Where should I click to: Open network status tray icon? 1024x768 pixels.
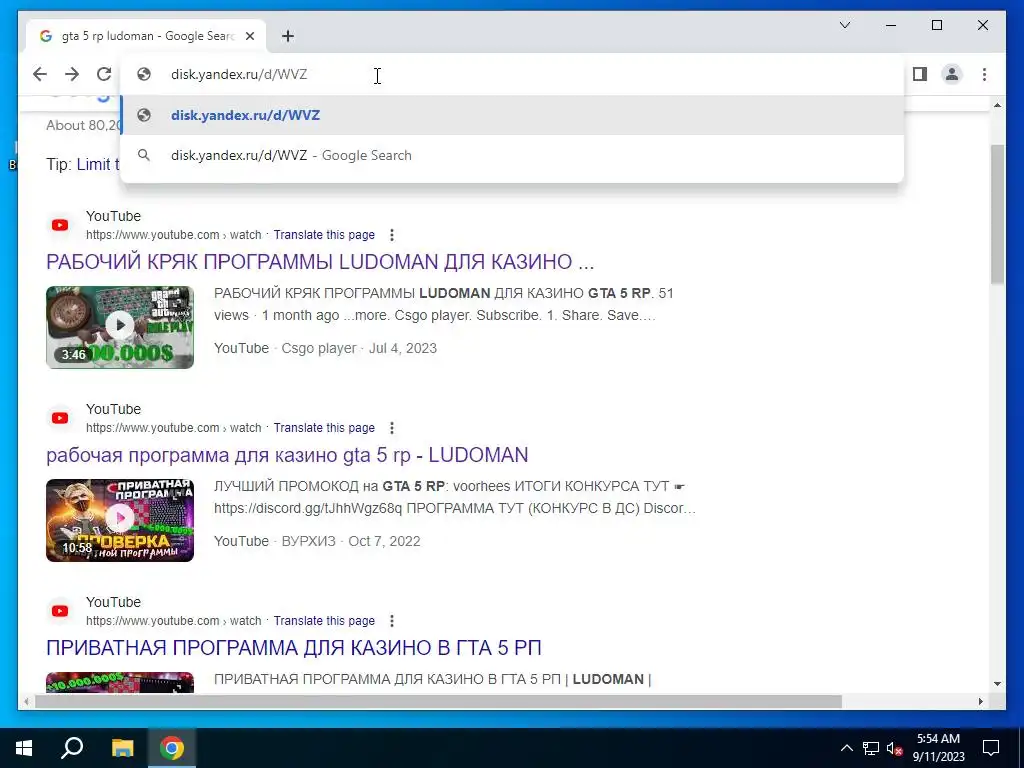point(871,748)
